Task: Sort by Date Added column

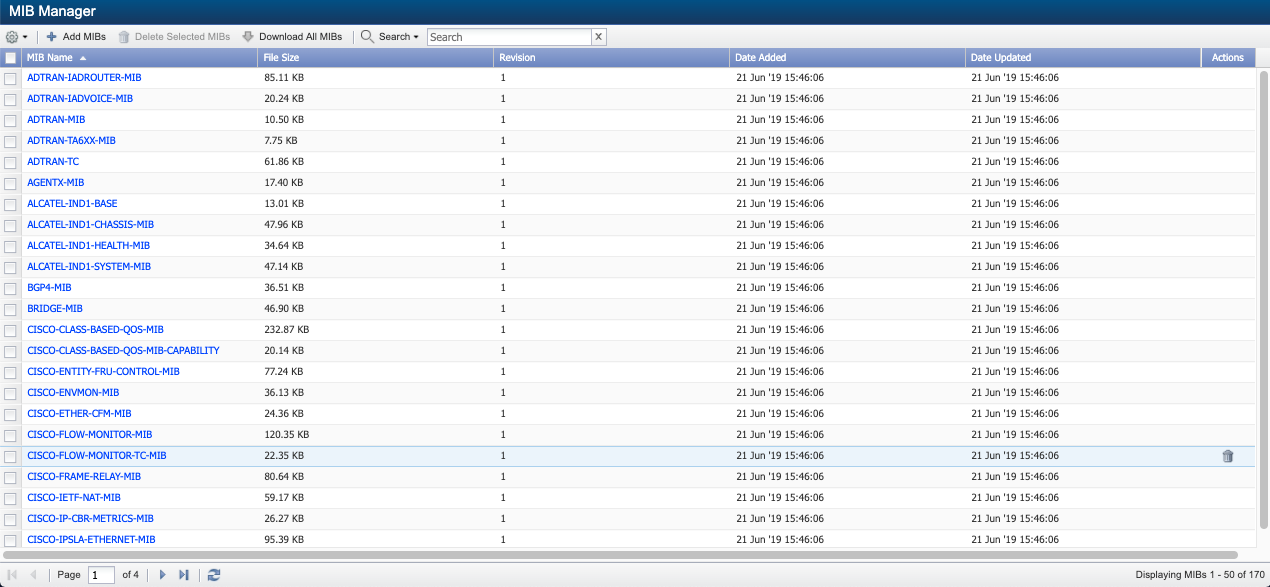Action: click(x=848, y=58)
